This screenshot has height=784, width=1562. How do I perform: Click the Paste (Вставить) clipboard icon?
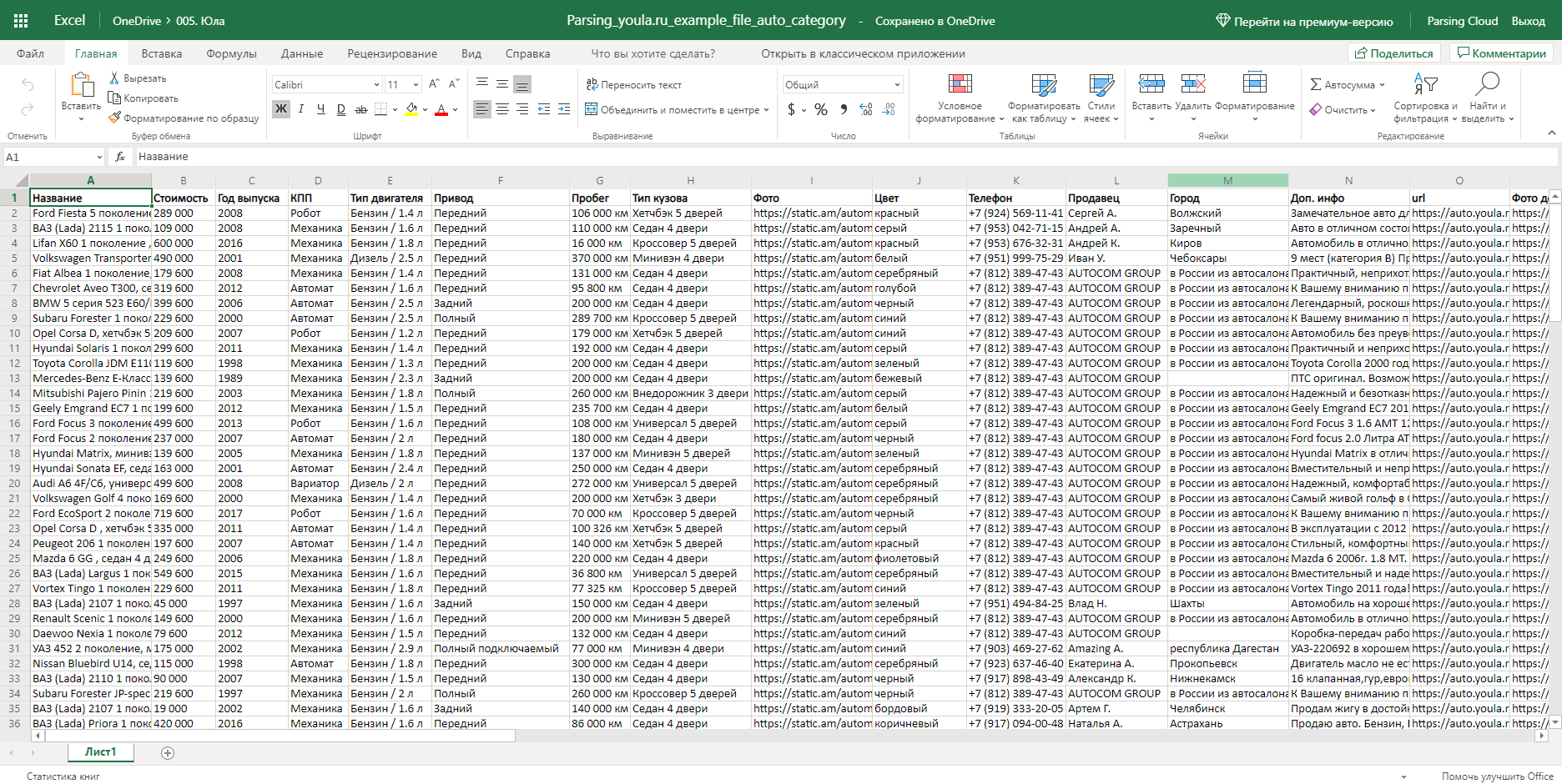82,84
